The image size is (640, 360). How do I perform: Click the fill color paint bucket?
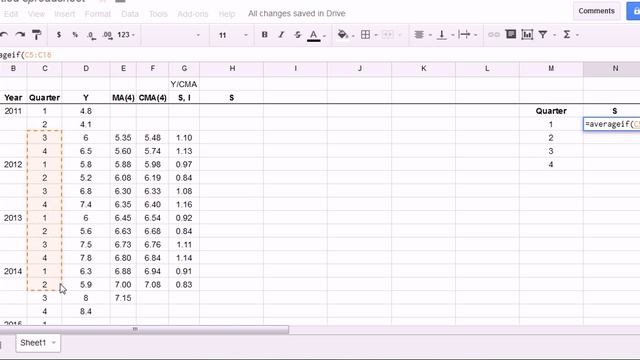[343, 35]
